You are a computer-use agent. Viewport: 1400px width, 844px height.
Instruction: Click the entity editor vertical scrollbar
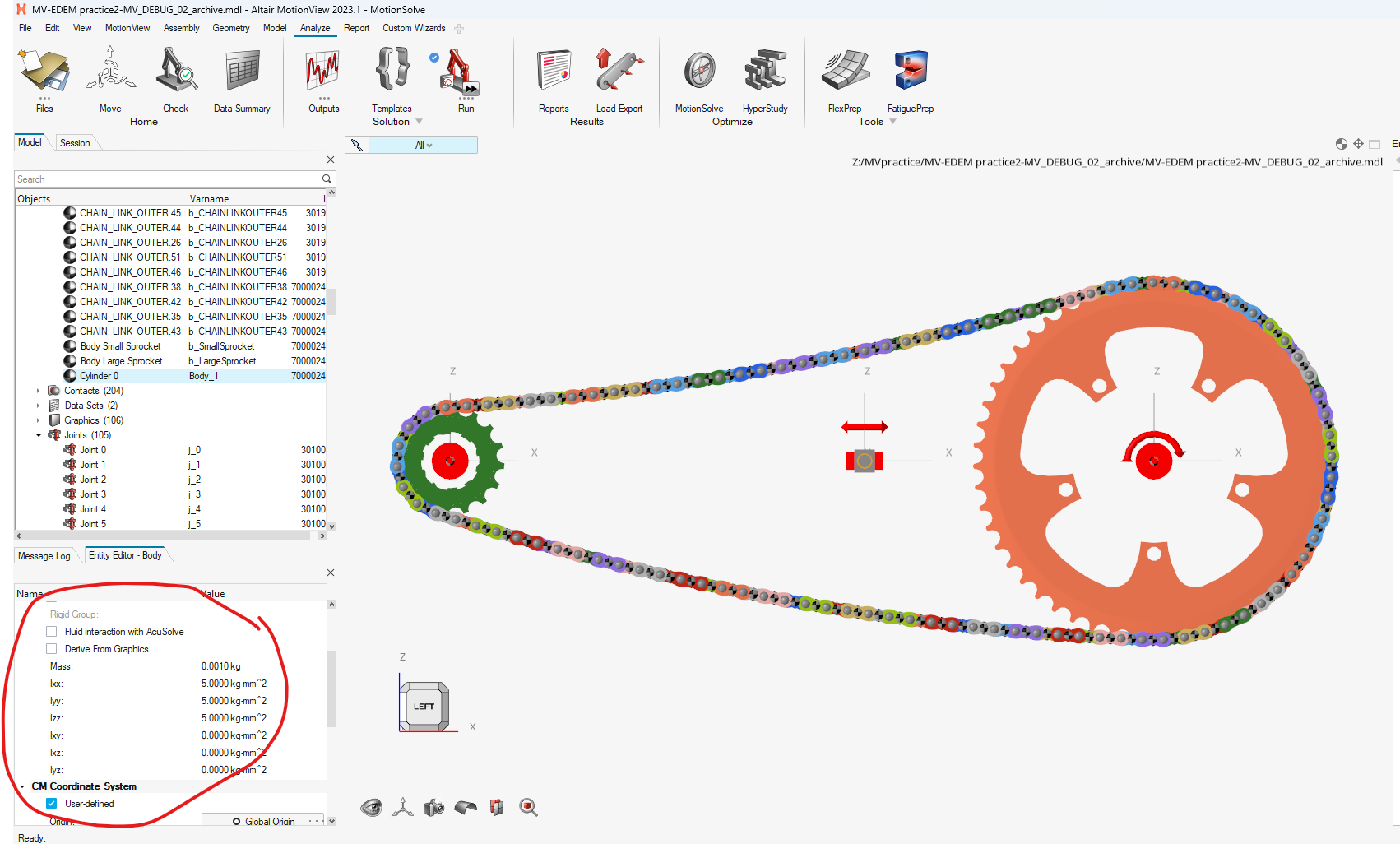pos(331,689)
